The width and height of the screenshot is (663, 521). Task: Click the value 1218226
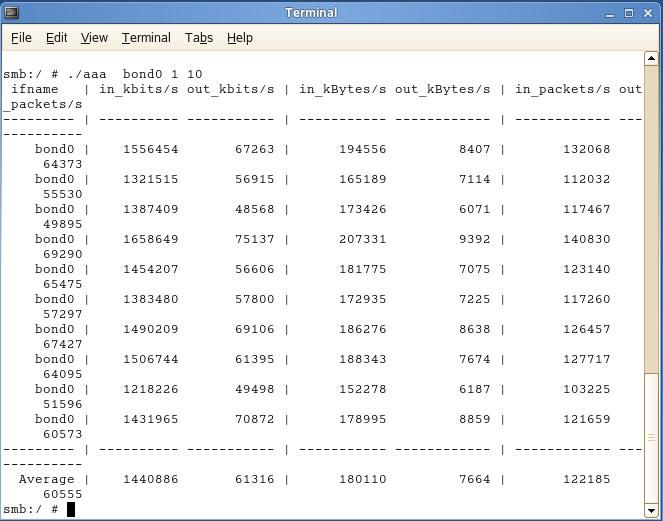[151, 389]
